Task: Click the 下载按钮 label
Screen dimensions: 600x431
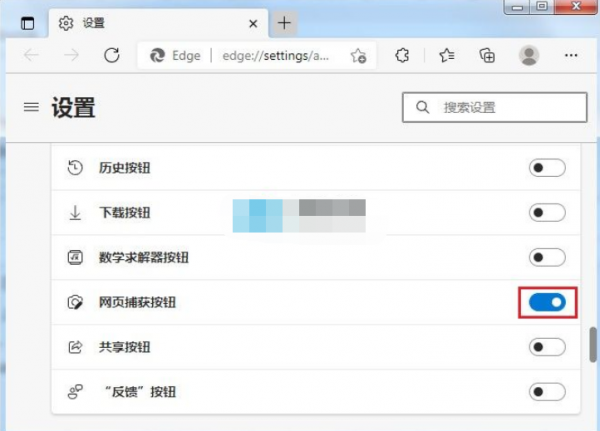Action: [x=124, y=212]
